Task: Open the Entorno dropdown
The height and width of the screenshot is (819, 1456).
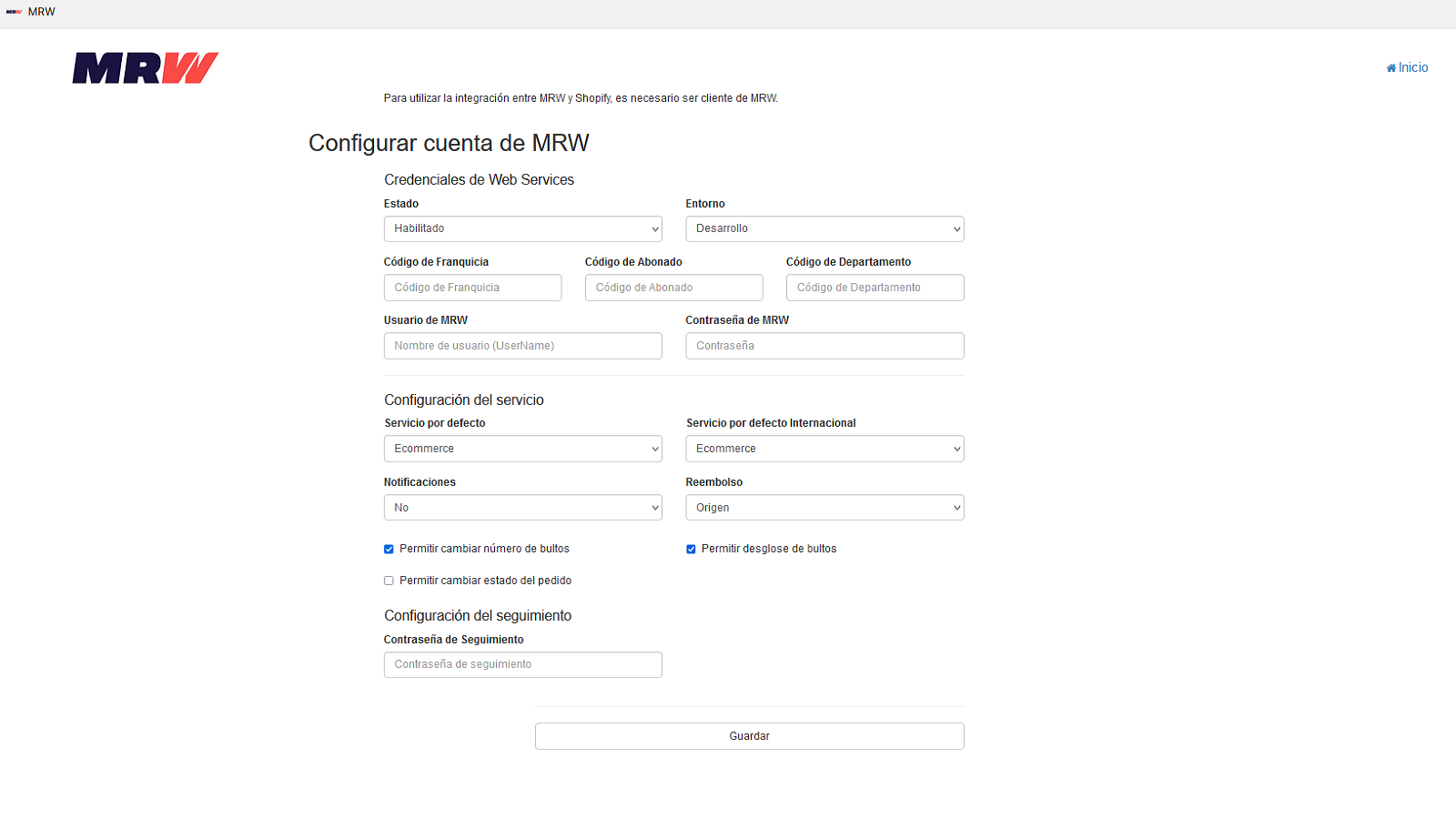Action: coord(824,228)
